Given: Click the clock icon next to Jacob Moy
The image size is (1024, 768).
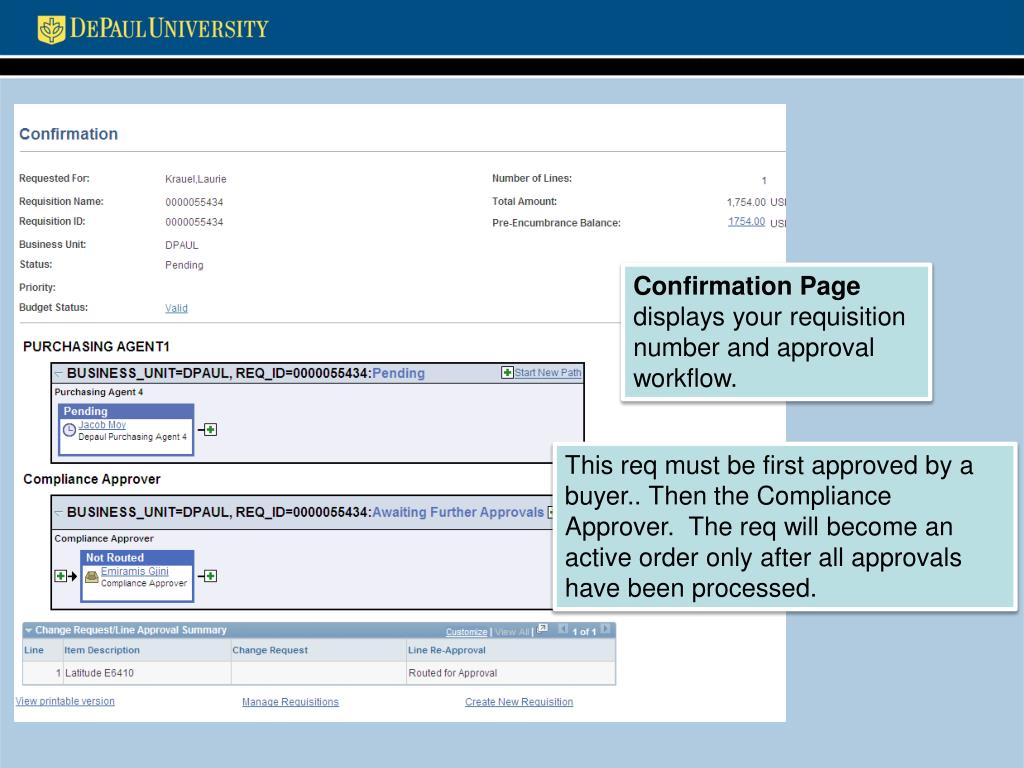Looking at the screenshot, I should coord(69,430).
